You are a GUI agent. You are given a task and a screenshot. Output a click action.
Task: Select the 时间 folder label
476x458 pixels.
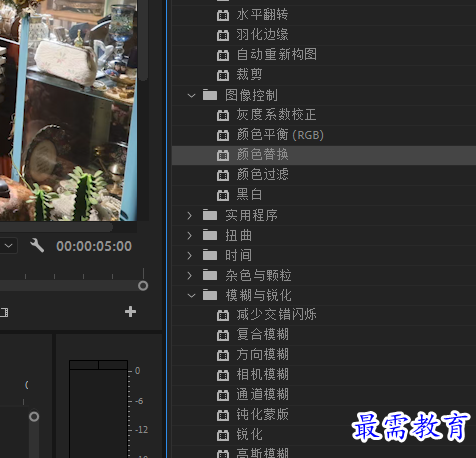coord(238,255)
